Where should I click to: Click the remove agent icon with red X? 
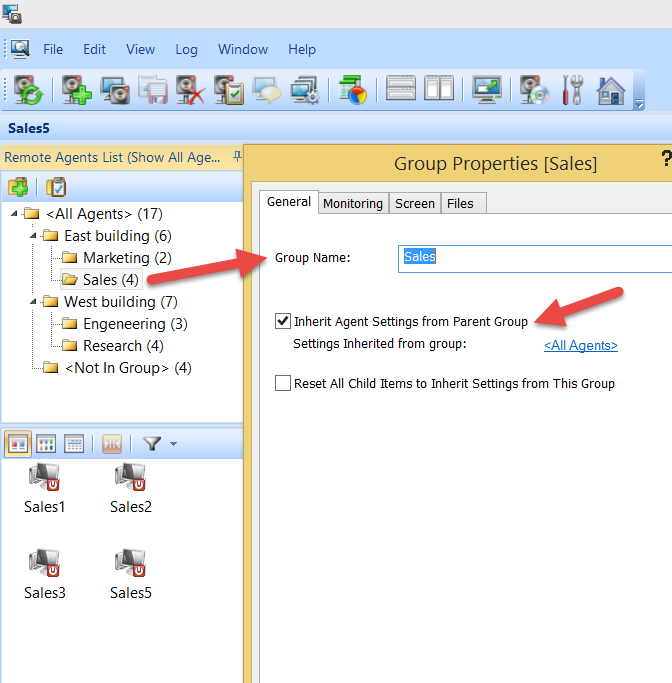(191, 90)
